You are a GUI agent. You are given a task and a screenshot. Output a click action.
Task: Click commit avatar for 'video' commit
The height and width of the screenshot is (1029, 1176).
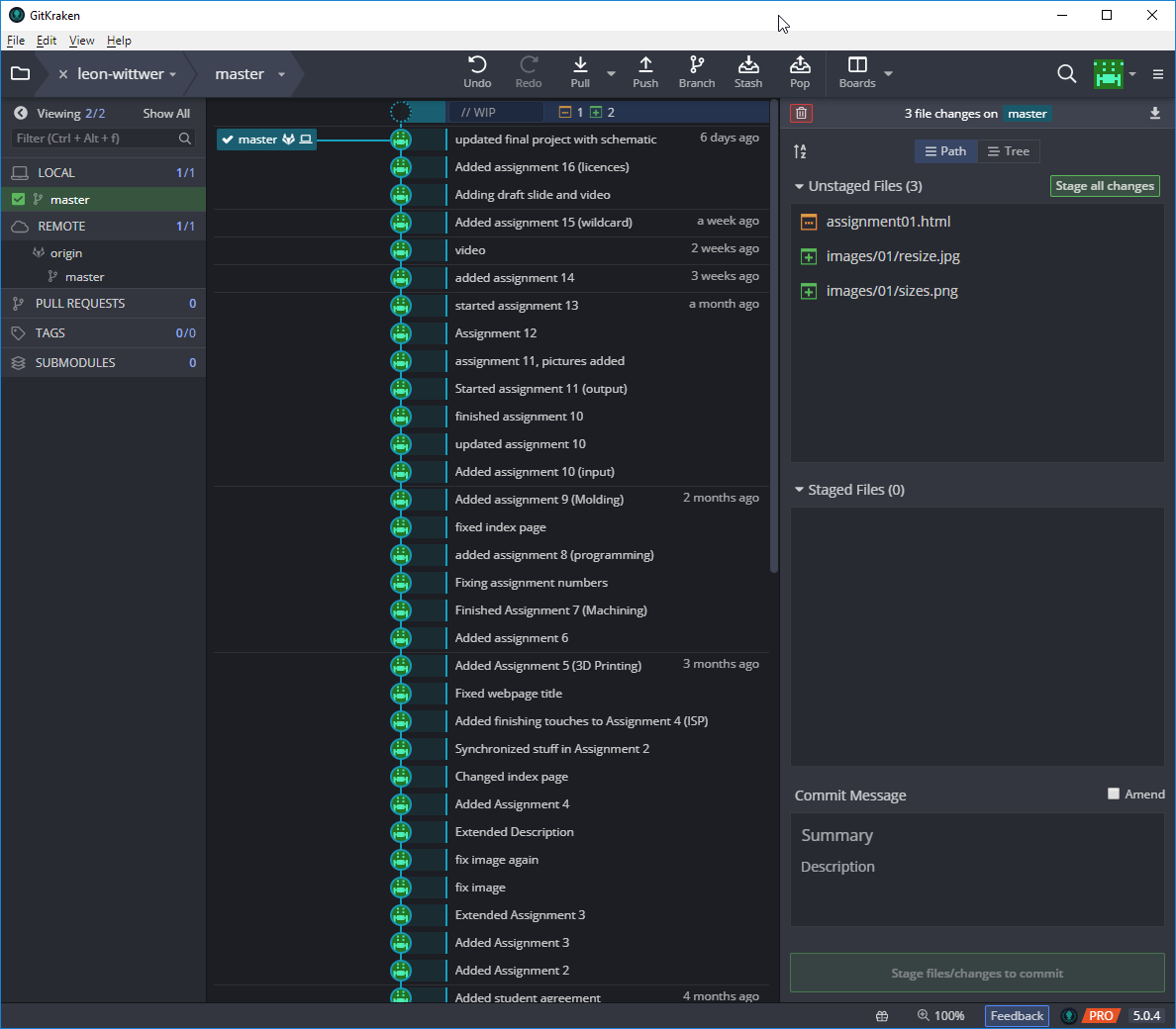click(401, 250)
